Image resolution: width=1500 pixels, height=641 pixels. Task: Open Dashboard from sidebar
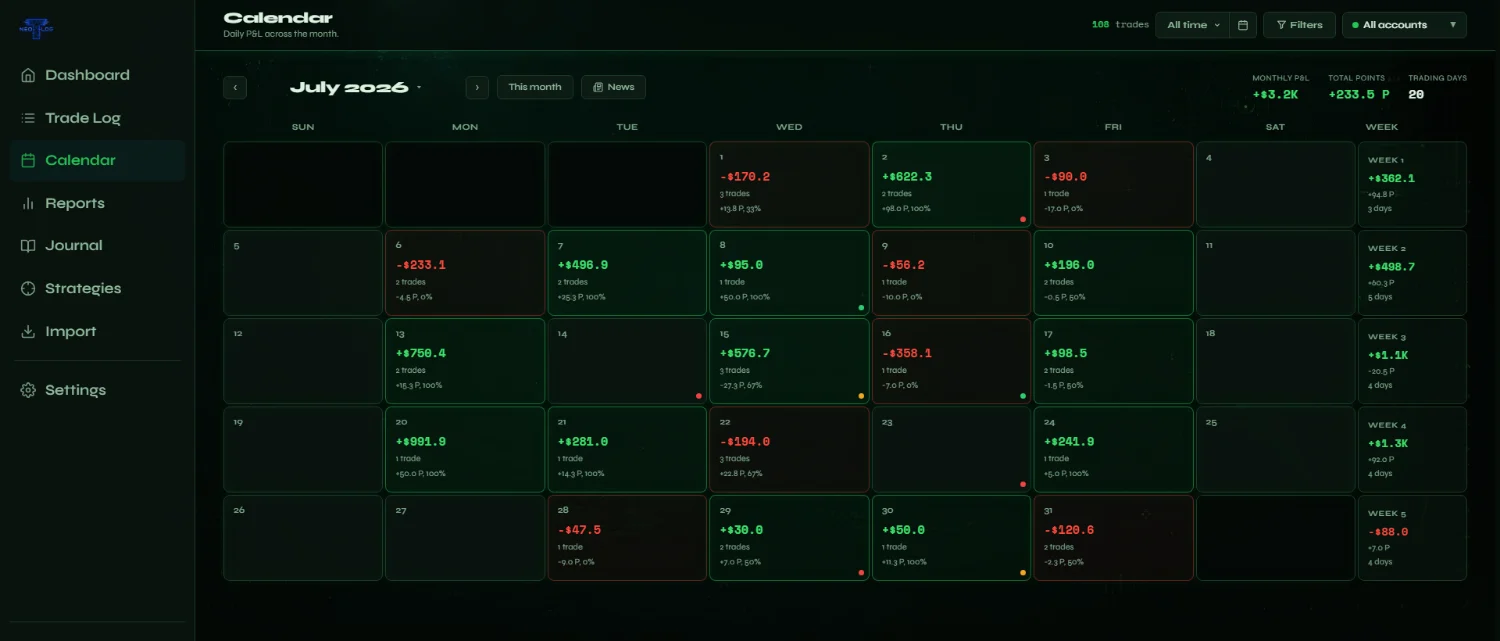click(97, 75)
